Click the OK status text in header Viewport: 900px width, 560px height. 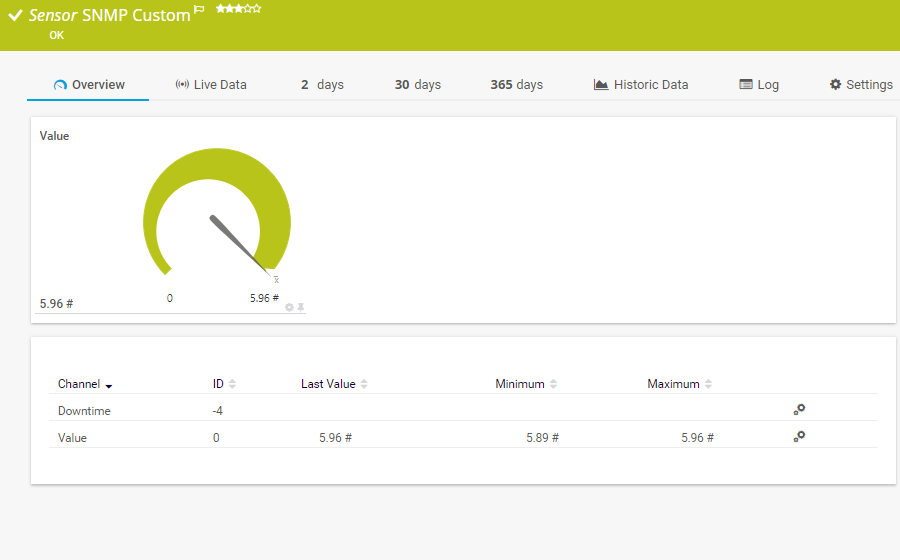coord(56,36)
